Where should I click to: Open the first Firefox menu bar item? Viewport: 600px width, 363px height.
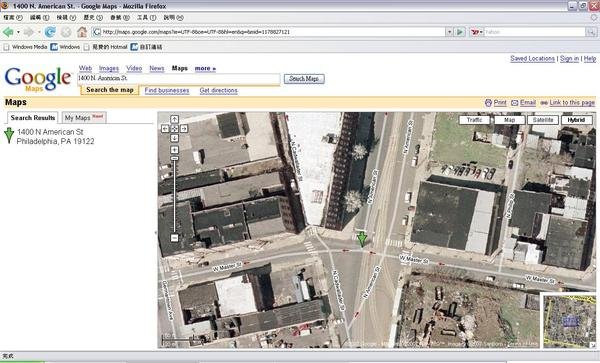click(x=13, y=18)
